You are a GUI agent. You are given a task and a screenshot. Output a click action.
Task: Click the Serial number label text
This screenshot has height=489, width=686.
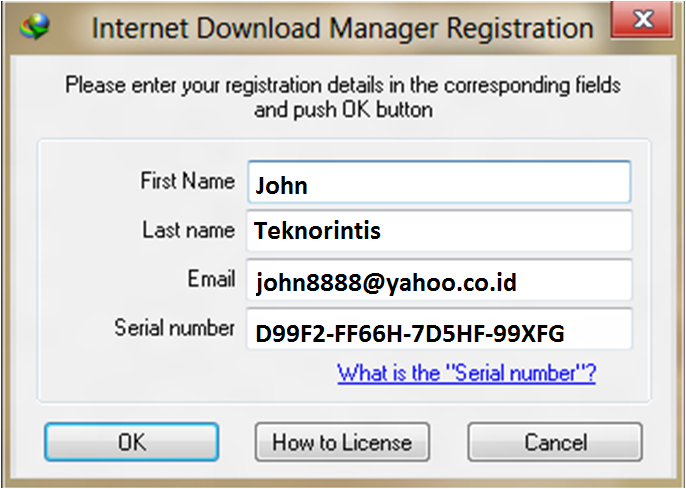[x=174, y=328]
